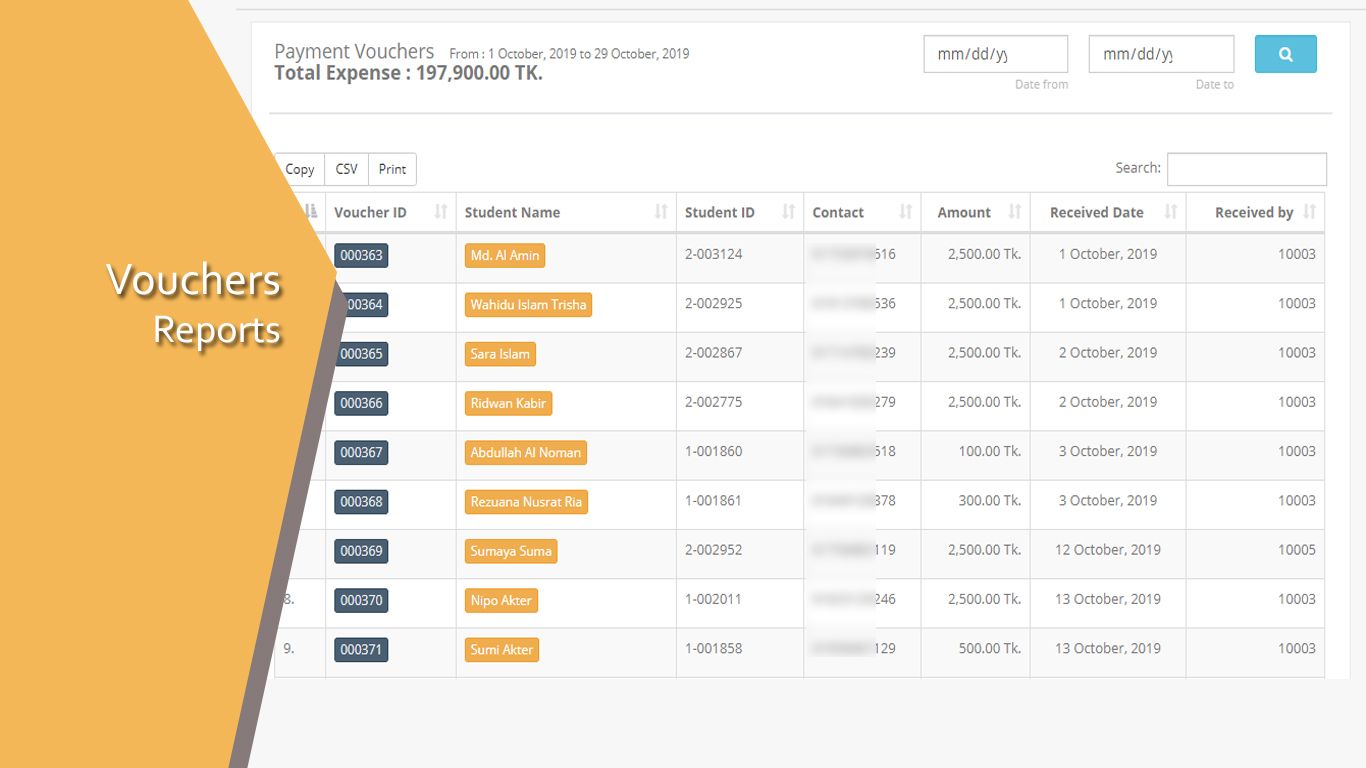The height and width of the screenshot is (768, 1366).
Task: Copy the table data
Action: 300,169
